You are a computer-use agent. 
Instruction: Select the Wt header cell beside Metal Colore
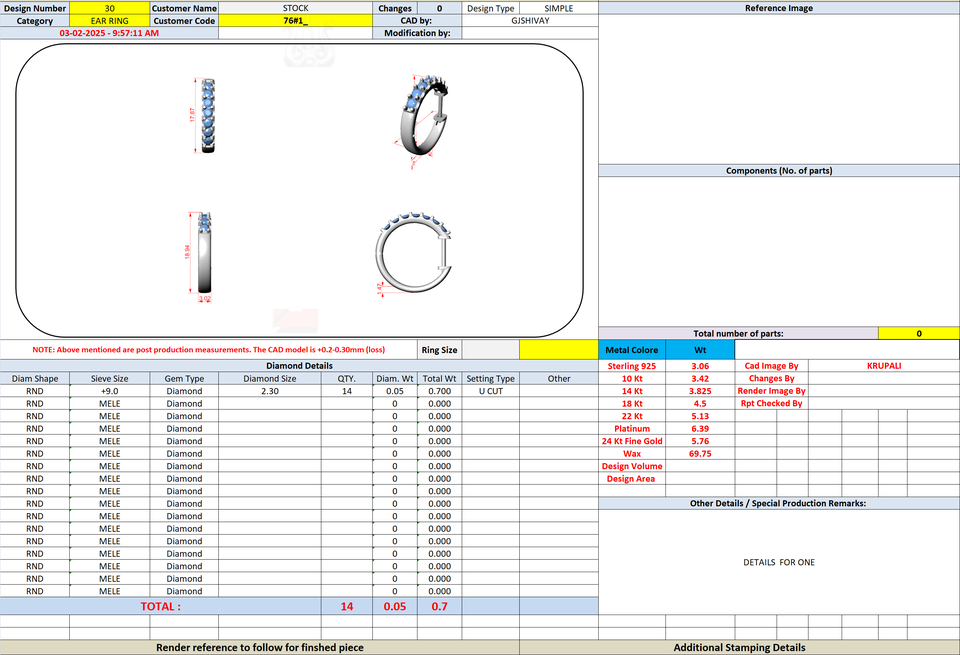pos(700,350)
